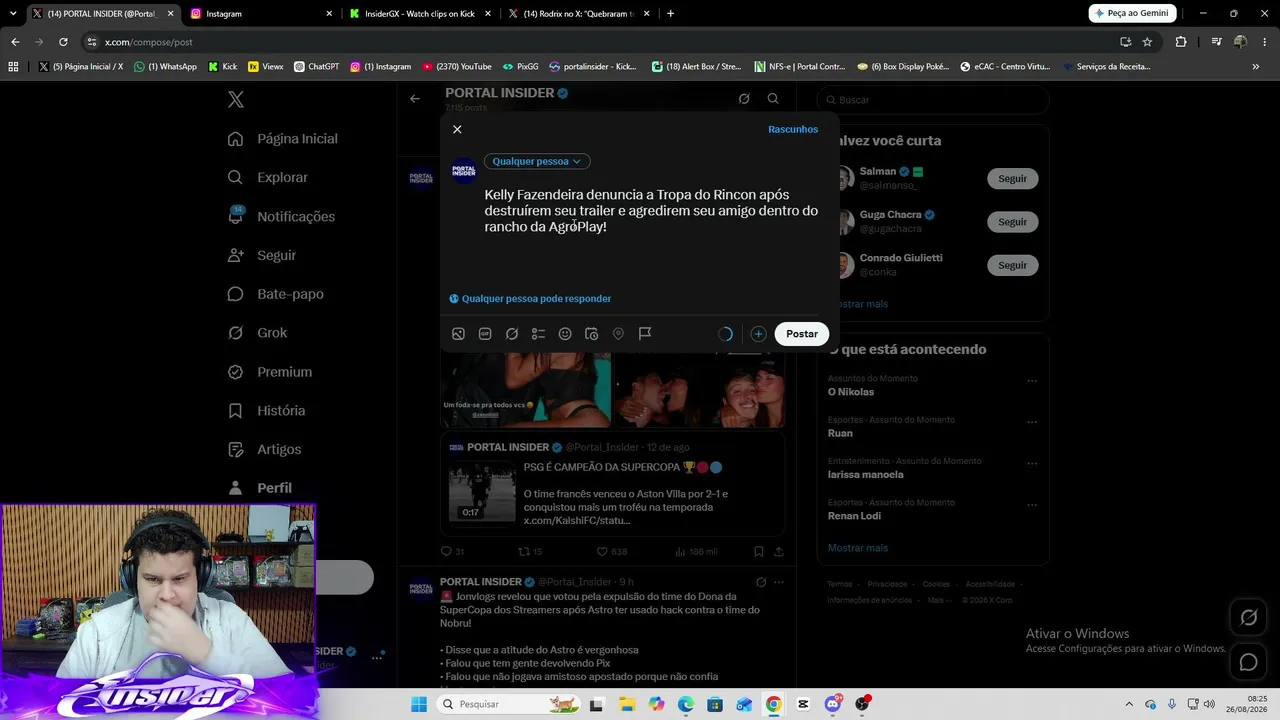This screenshot has height=720, width=1280.
Task: Add a poll to the post
Action: point(538,334)
